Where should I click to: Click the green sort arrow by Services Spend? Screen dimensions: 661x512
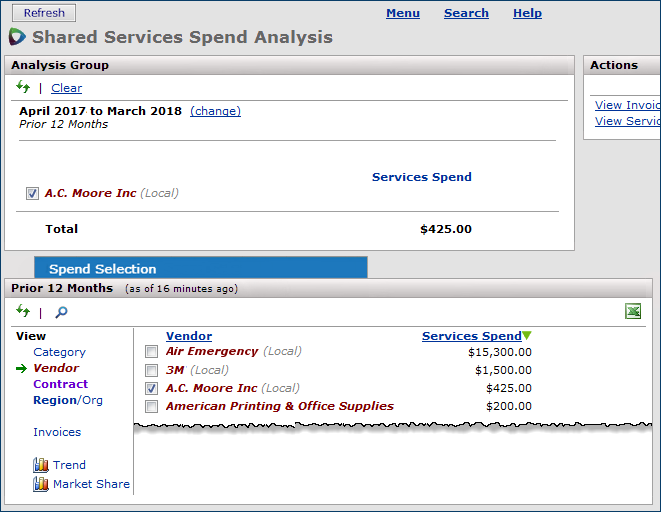[527, 336]
